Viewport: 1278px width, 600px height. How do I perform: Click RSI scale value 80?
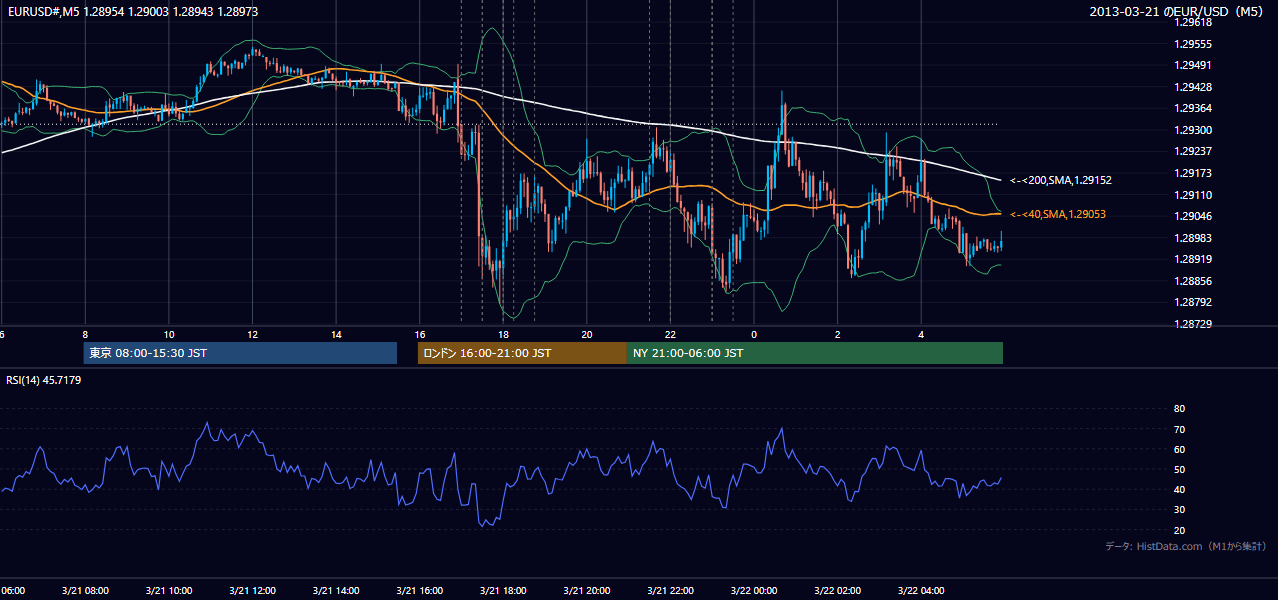coord(1179,409)
